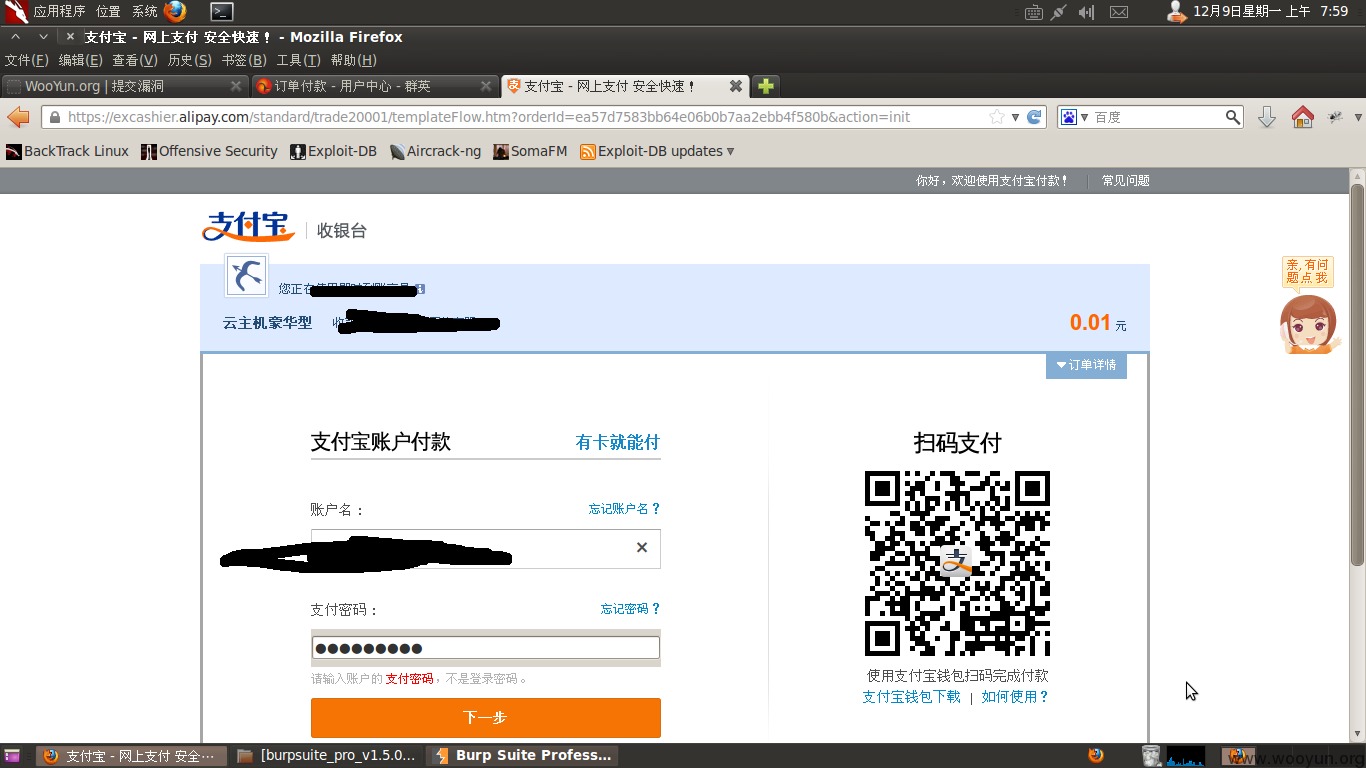
Task: Open the user account icon in panel
Action: 1177,12
